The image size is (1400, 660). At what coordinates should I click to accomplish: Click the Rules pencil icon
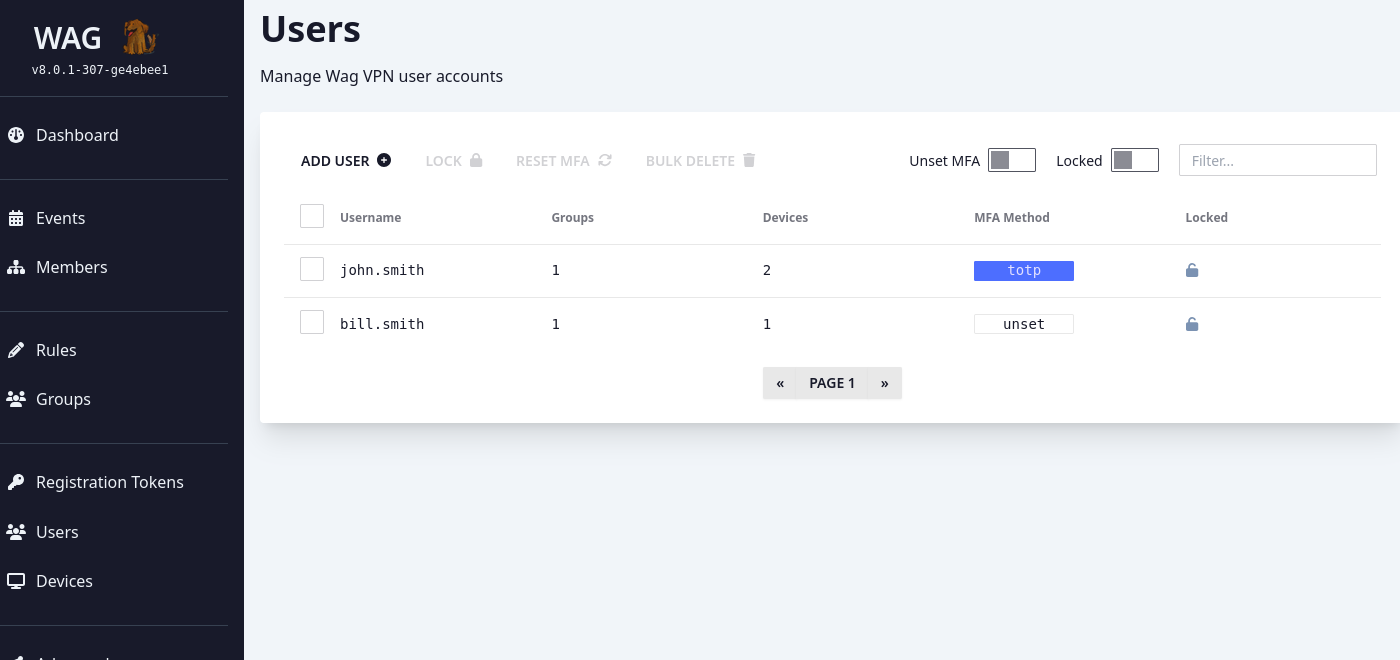click(x=16, y=350)
